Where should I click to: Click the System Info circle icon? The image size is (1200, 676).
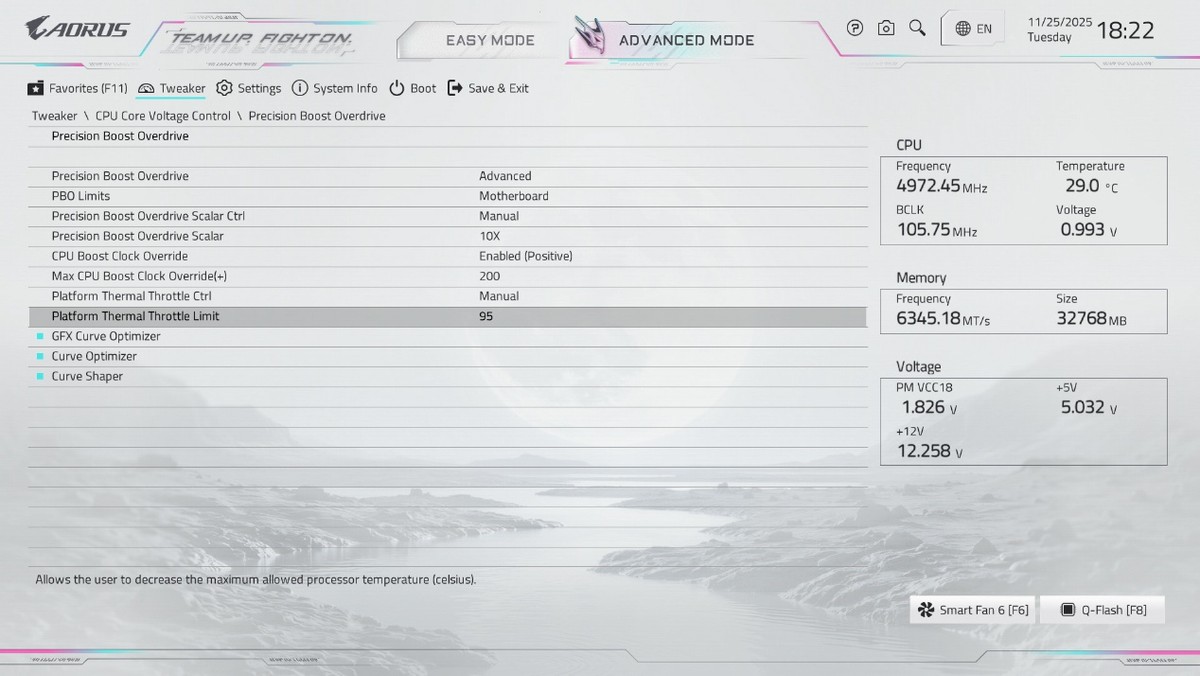pos(300,88)
